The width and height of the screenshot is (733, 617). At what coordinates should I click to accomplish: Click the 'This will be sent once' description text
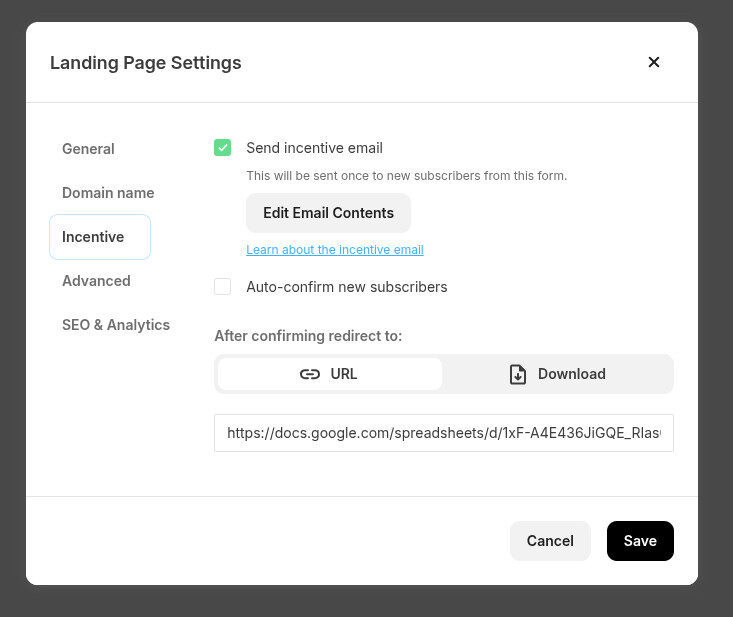coord(406,176)
